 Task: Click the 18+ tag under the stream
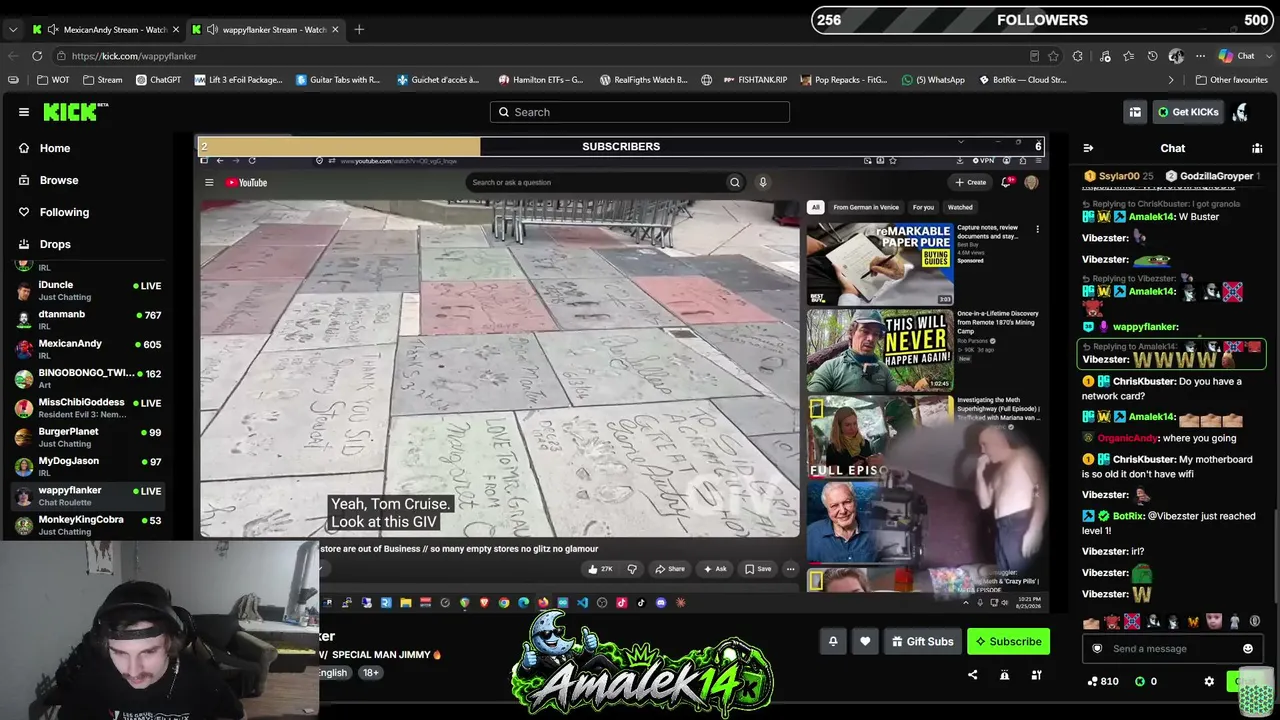click(x=370, y=672)
